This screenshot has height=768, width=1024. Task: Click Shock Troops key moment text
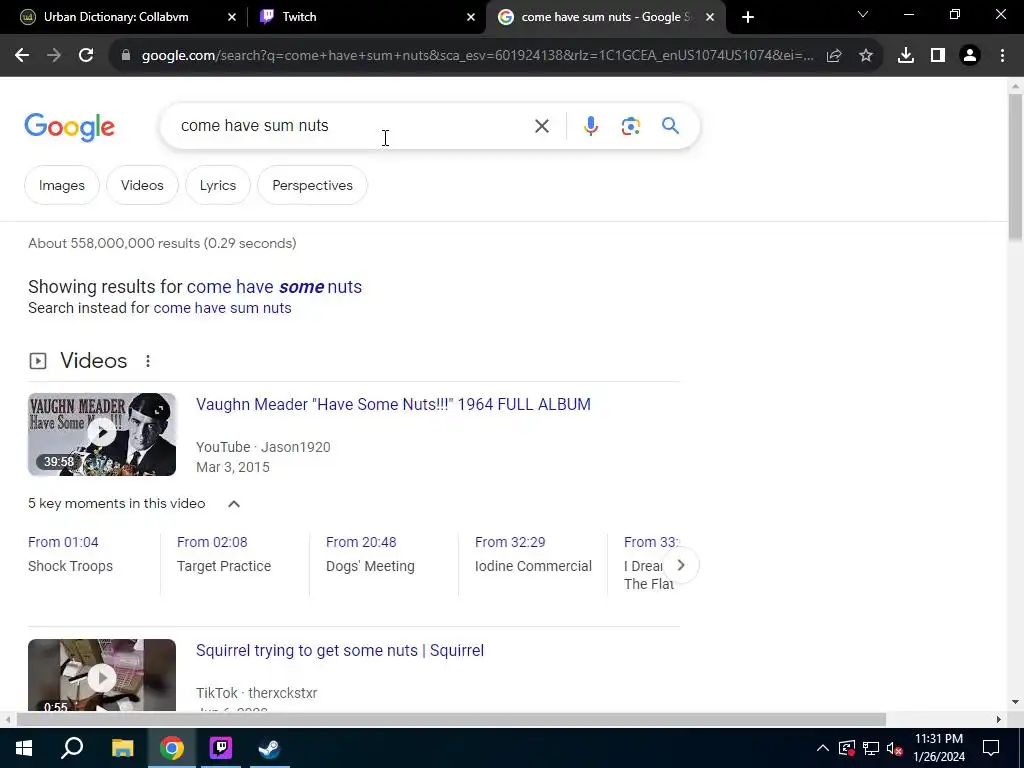tap(71, 566)
